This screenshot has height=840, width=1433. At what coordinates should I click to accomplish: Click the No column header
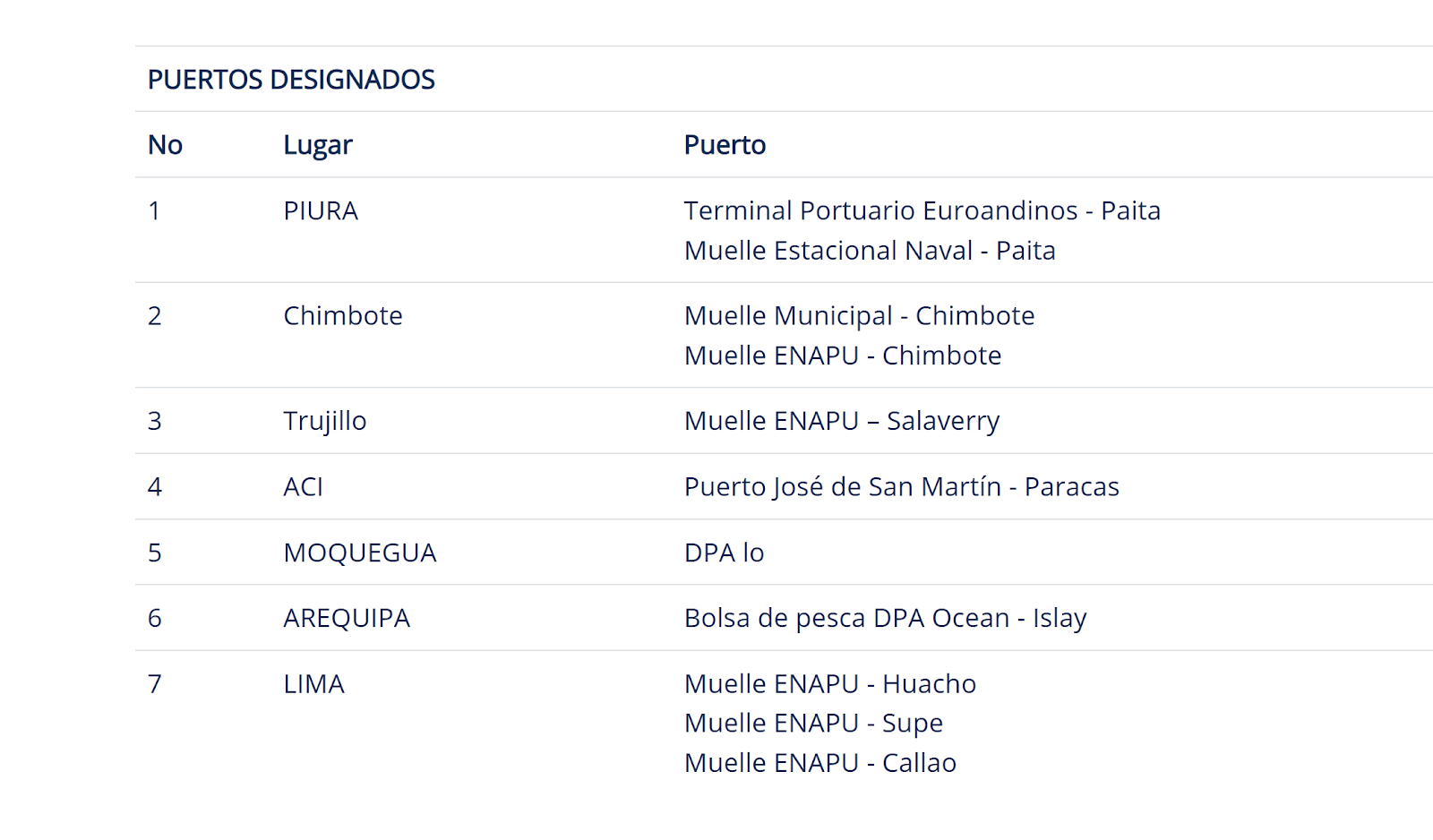tap(165, 145)
